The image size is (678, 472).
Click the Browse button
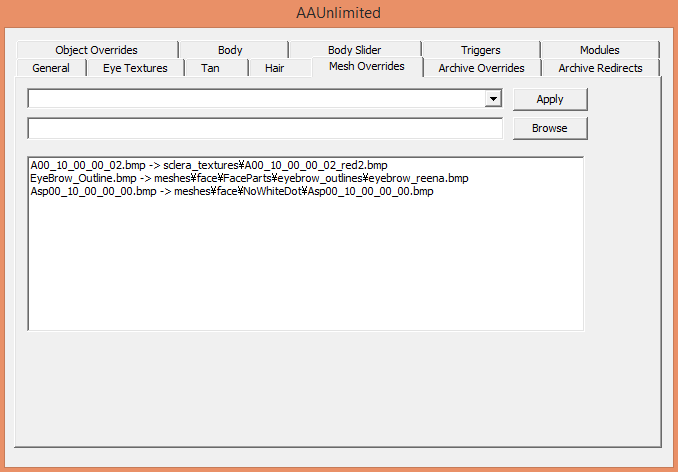[x=550, y=128]
